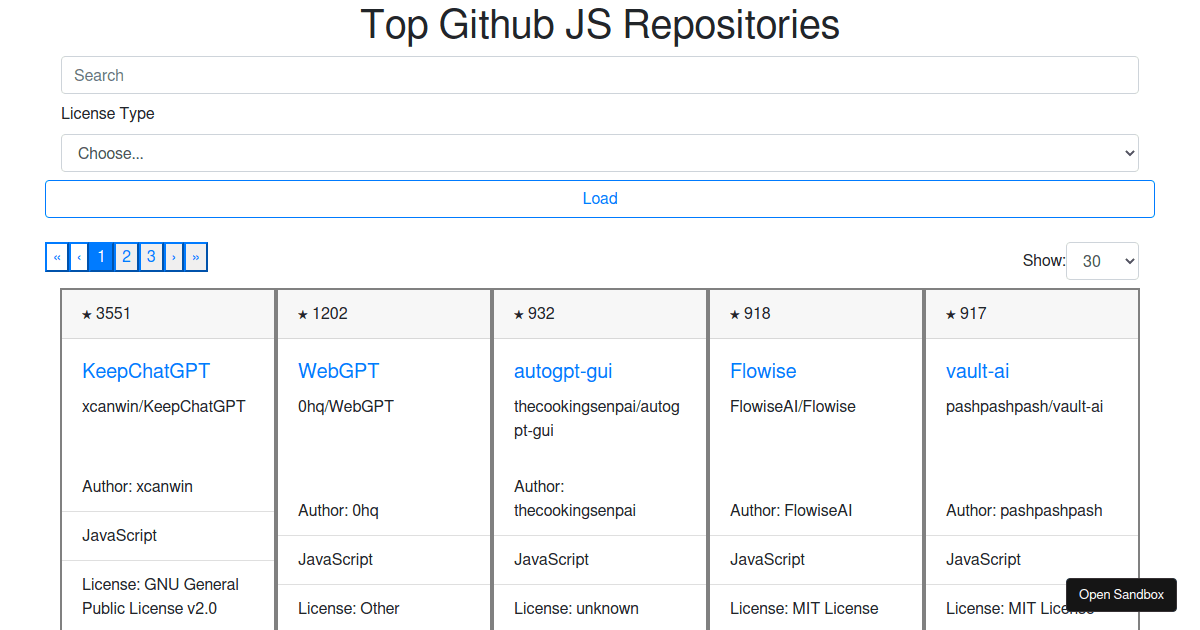Go to first page using double-left arrow
This screenshot has height=630, width=1200.
click(x=57, y=257)
